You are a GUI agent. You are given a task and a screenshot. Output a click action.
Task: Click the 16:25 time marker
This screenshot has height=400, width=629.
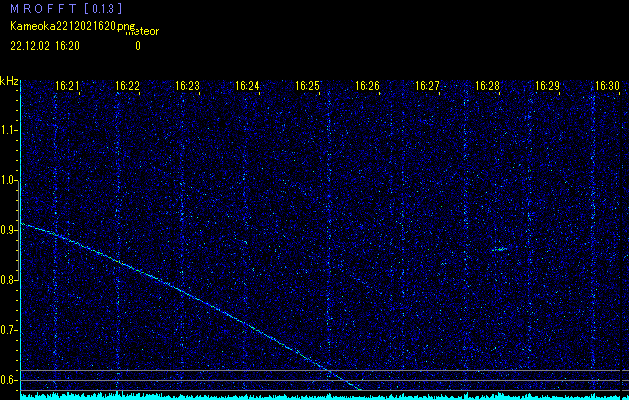pos(307,86)
